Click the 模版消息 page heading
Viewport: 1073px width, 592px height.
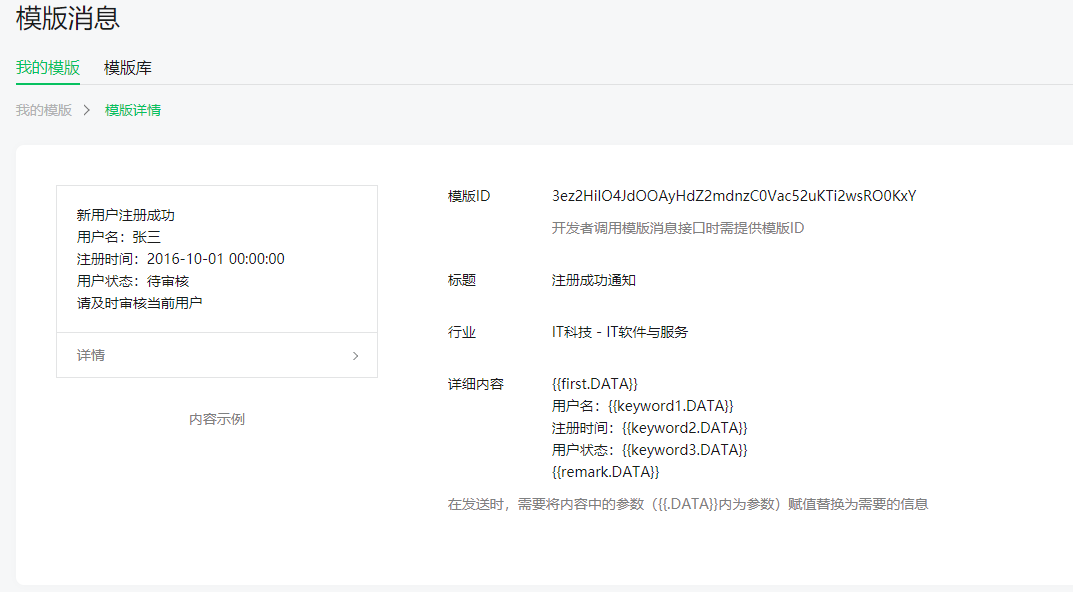coord(68,18)
